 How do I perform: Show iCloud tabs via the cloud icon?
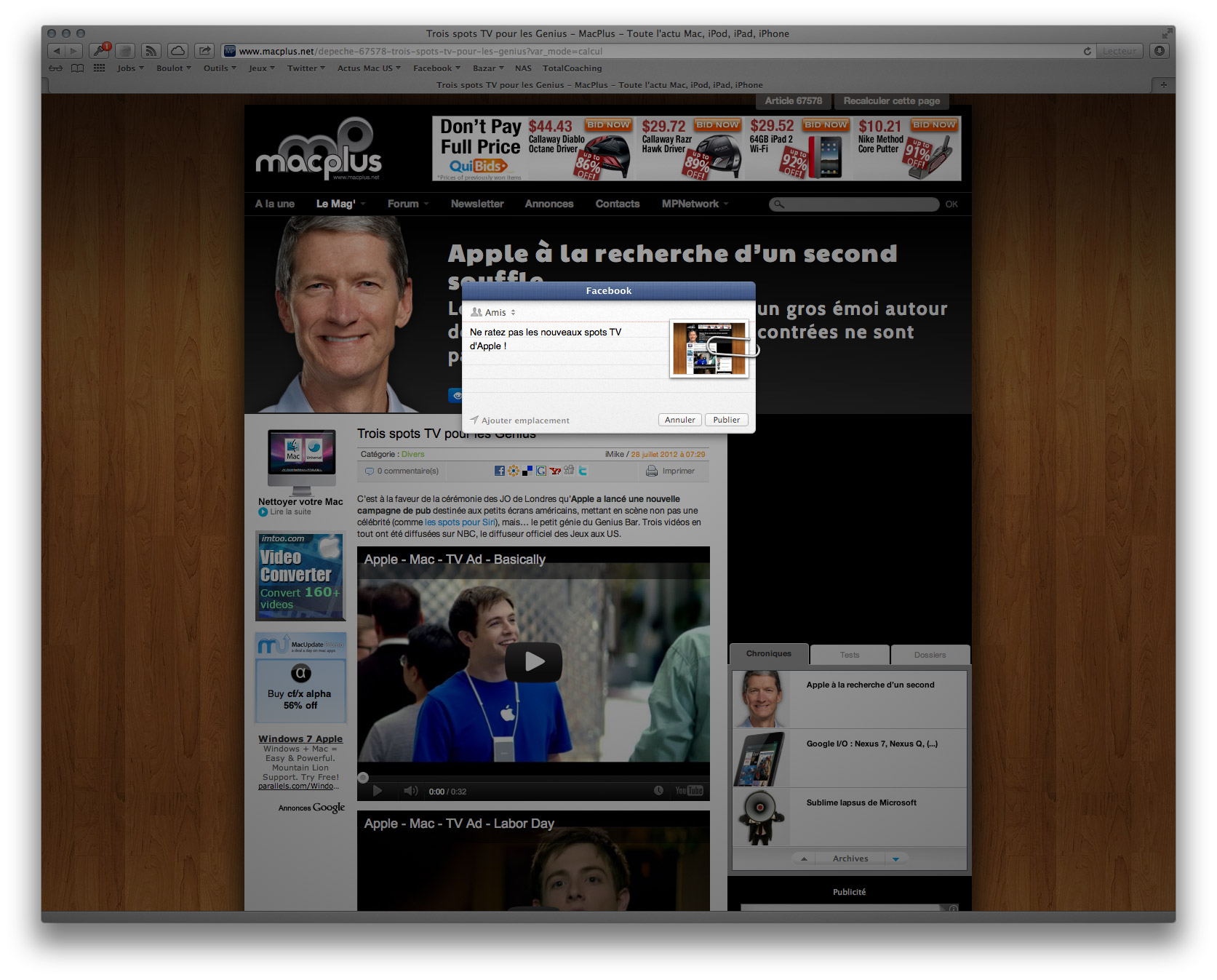point(177,51)
